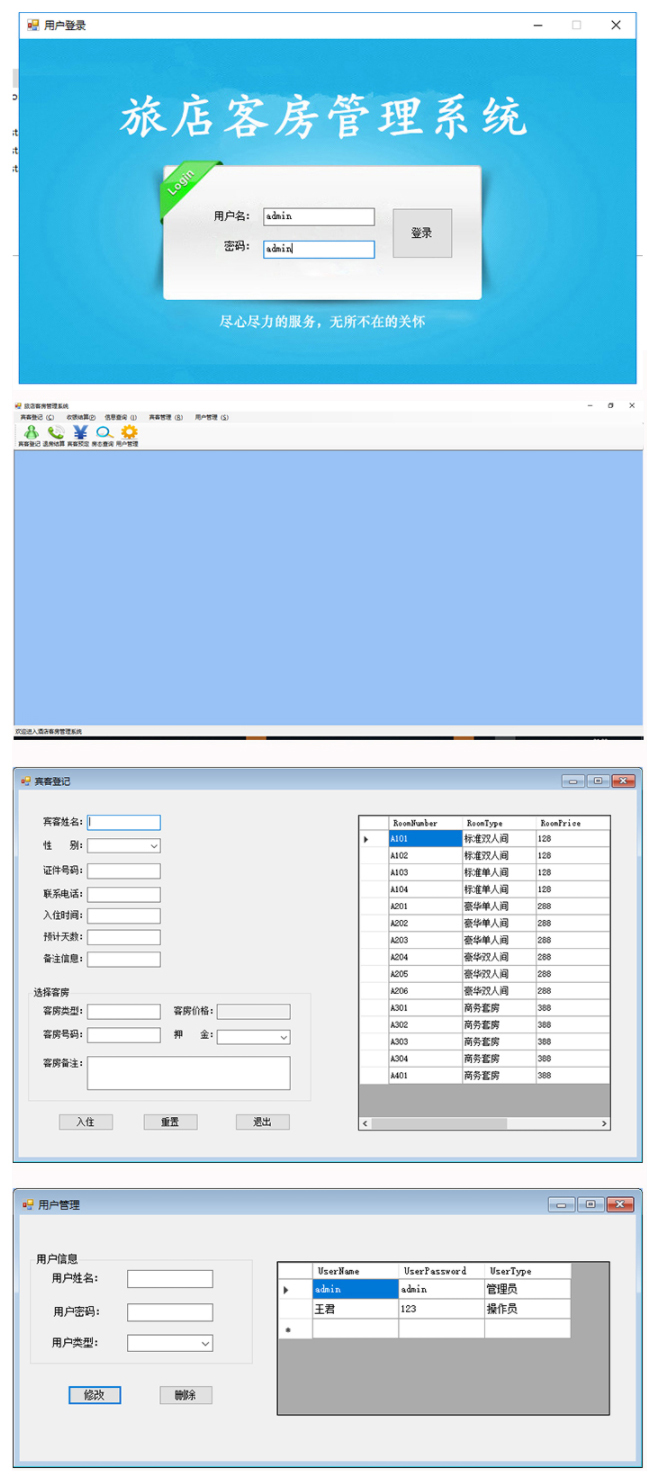Click the 用户管理 window title bar icon

28,1205
